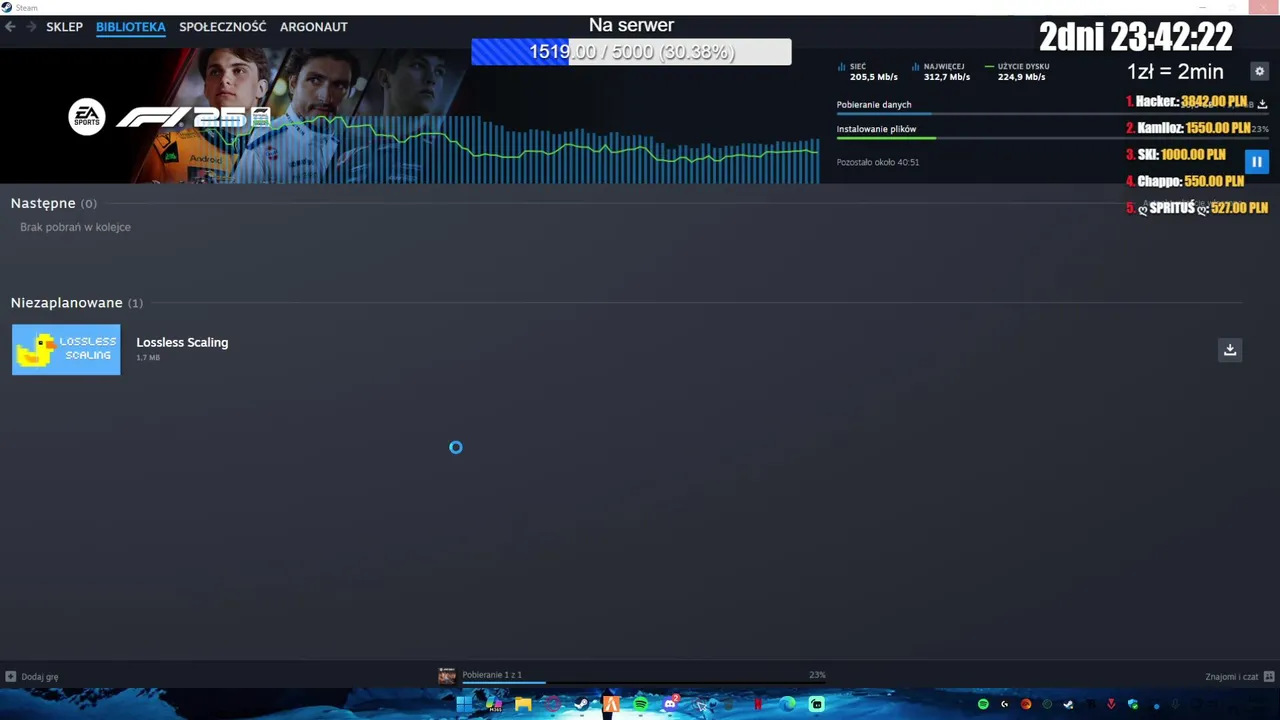1280x720 pixels.
Task: Click the bottom download progress bar
Action: (643, 683)
